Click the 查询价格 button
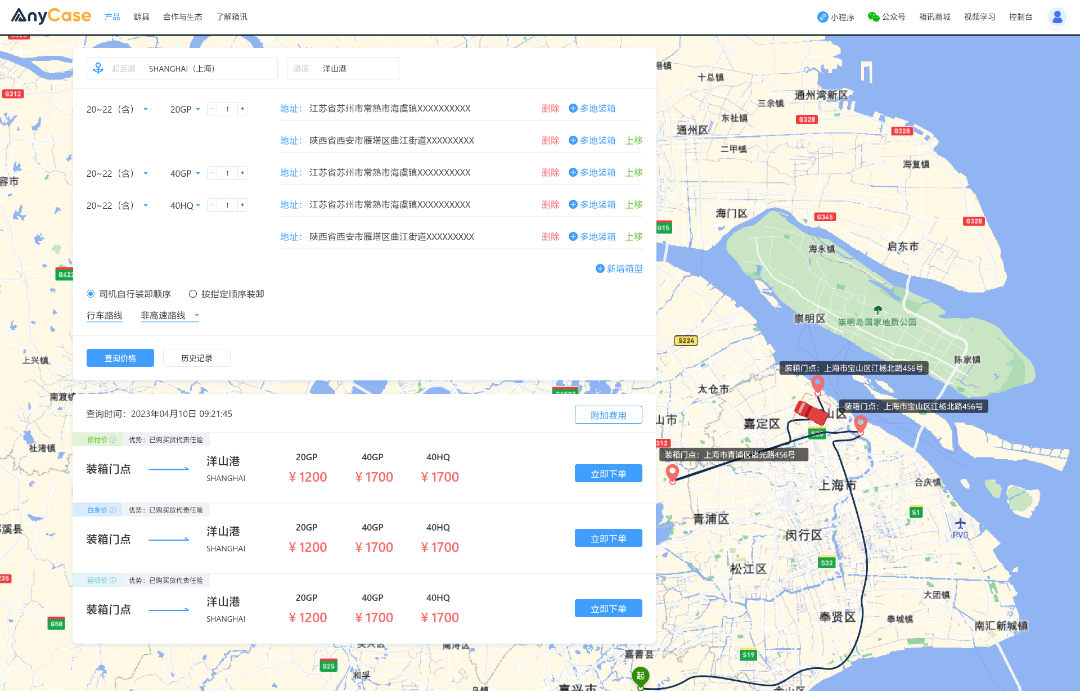1080x691 pixels. (120, 358)
